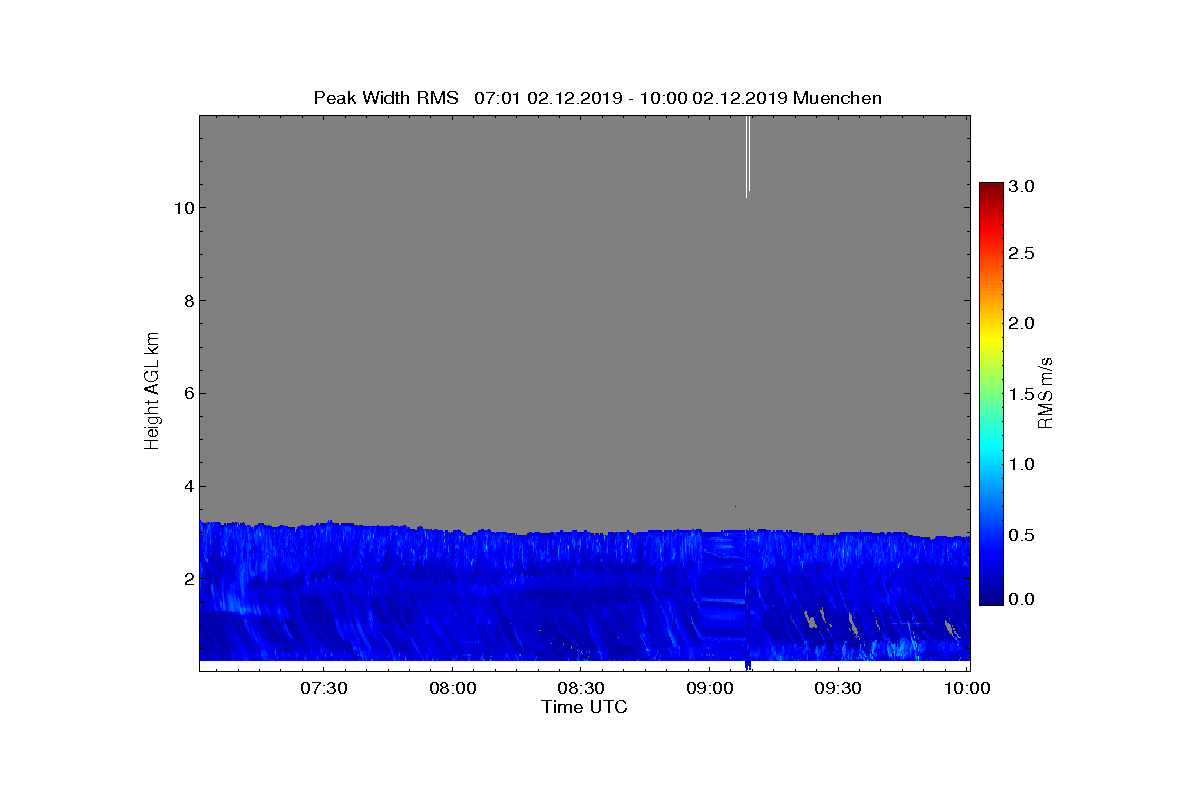Click the colorbar value 1.0
1200x800 pixels.
pos(1022,465)
